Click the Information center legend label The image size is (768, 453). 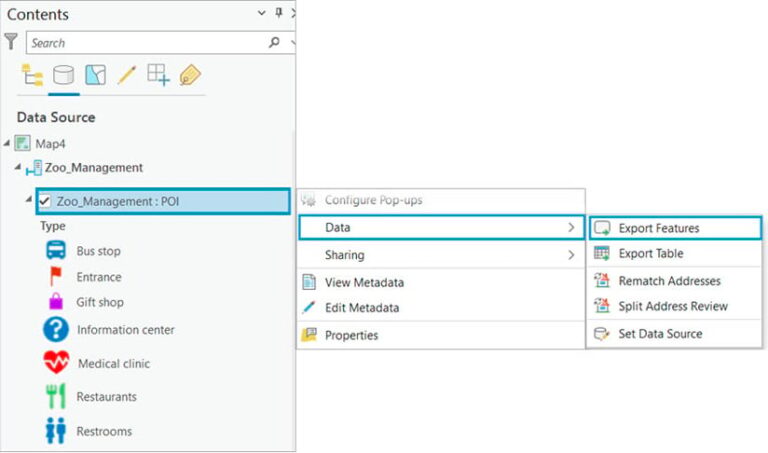[125, 330]
